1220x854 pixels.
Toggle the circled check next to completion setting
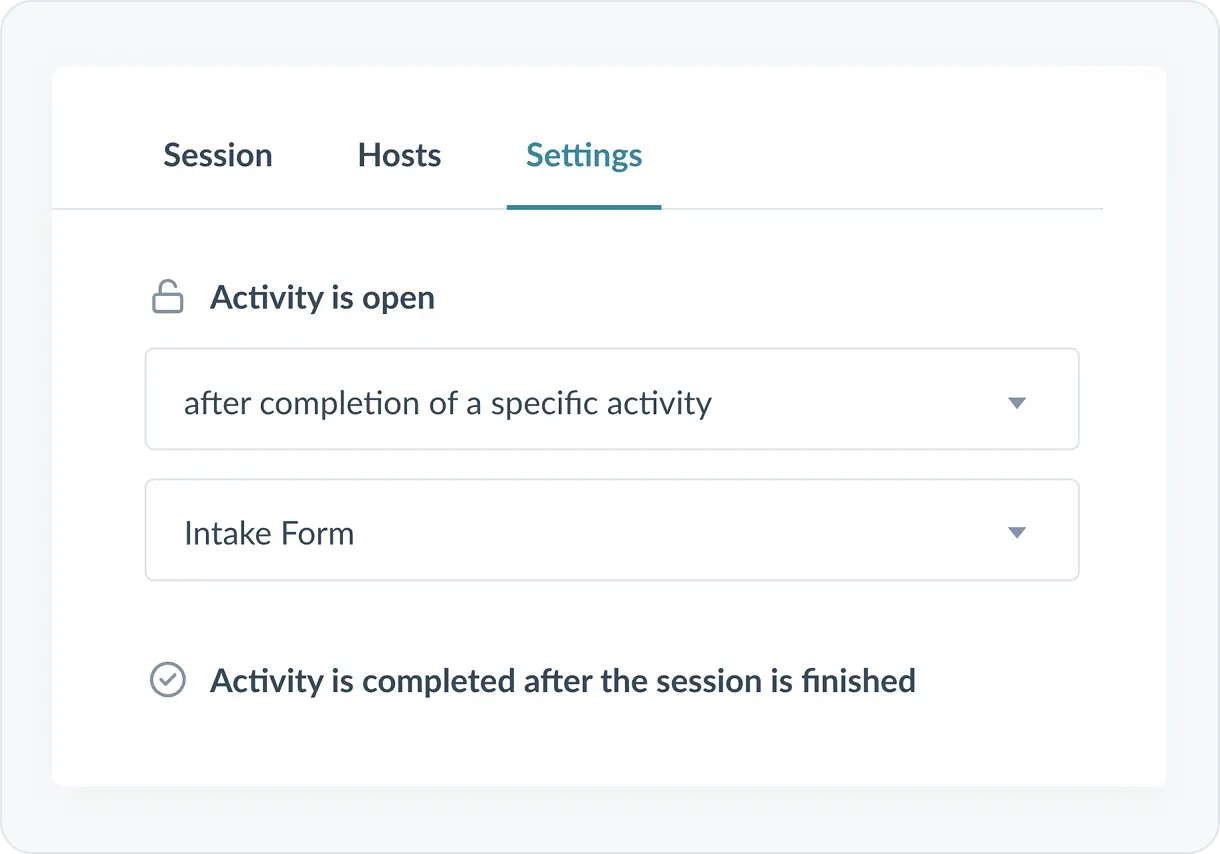[167, 681]
